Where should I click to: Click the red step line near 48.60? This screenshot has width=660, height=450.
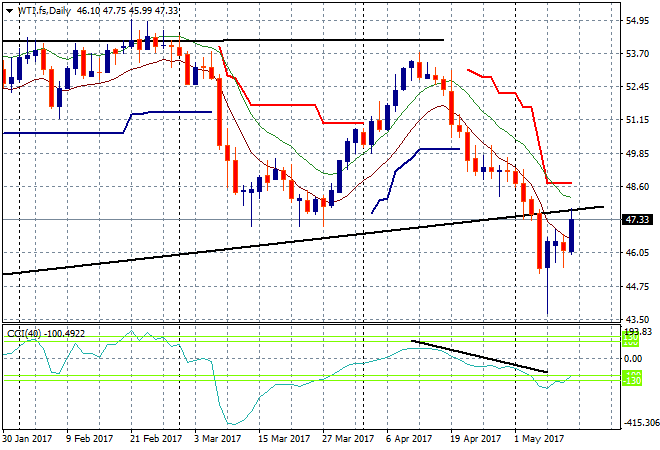click(558, 183)
